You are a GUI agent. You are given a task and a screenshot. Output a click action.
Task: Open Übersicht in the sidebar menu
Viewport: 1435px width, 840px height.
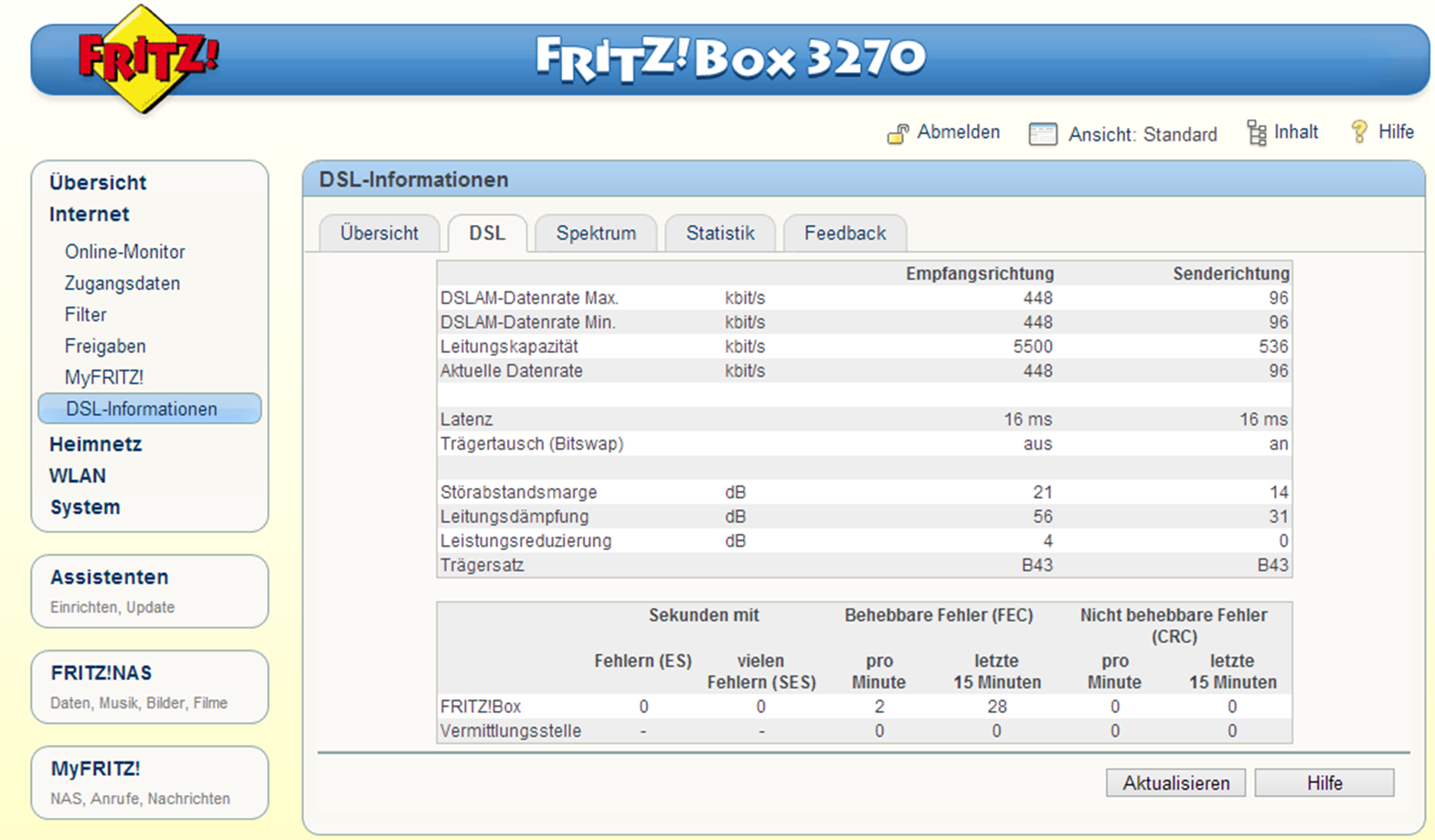coord(98,182)
